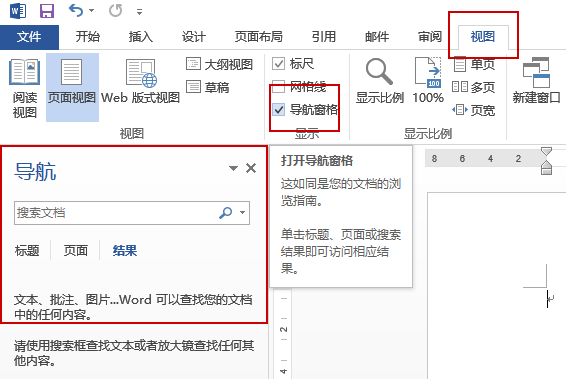The height and width of the screenshot is (379, 566).
Task: Switch to Web 版式视图
Action: (140, 82)
